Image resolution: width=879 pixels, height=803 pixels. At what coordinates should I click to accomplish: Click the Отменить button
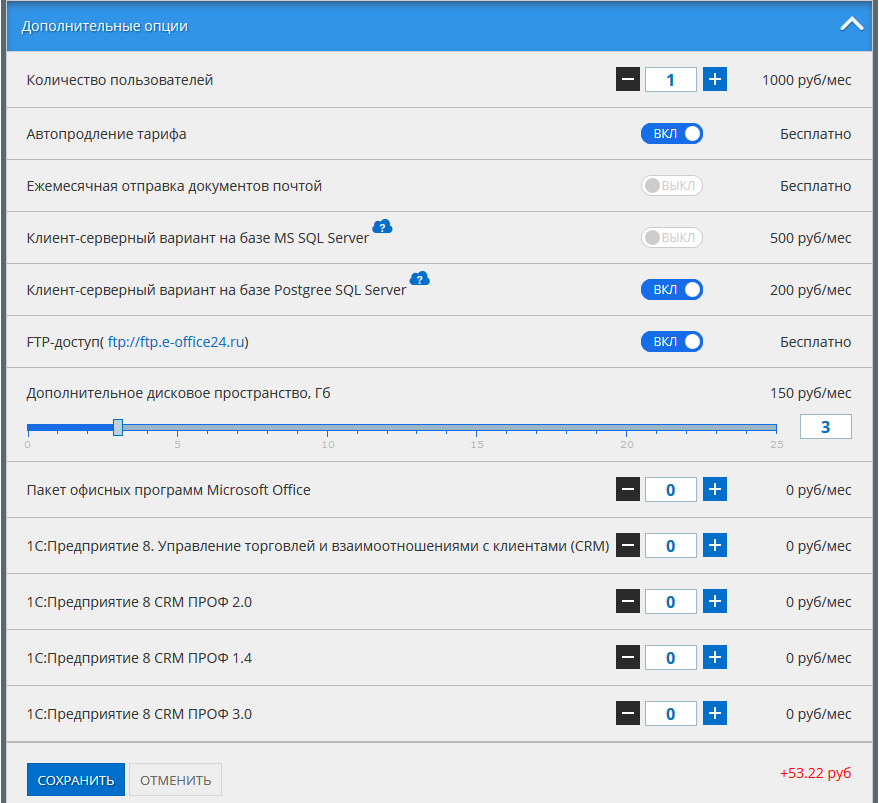(x=175, y=780)
